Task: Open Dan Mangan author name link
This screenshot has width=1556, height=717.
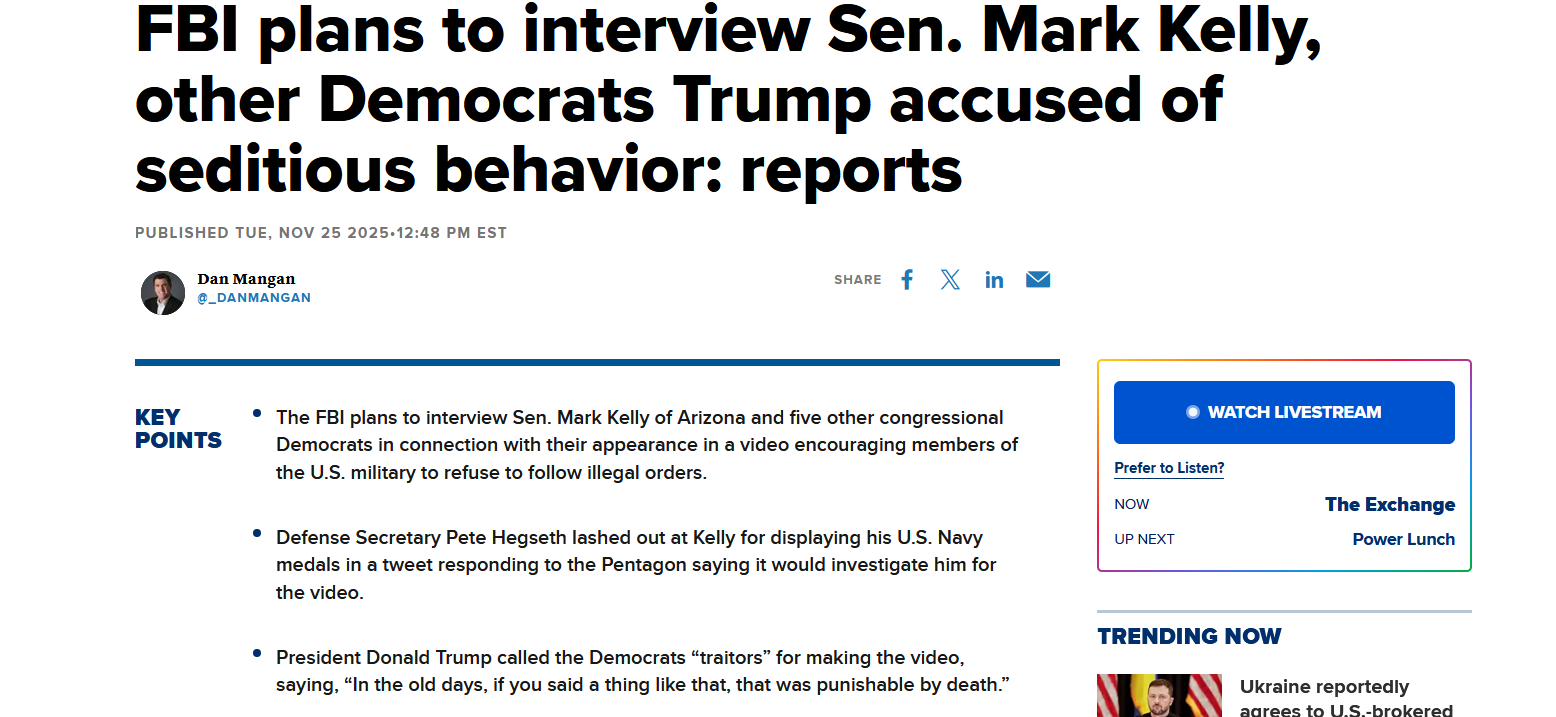Action: coord(246,279)
